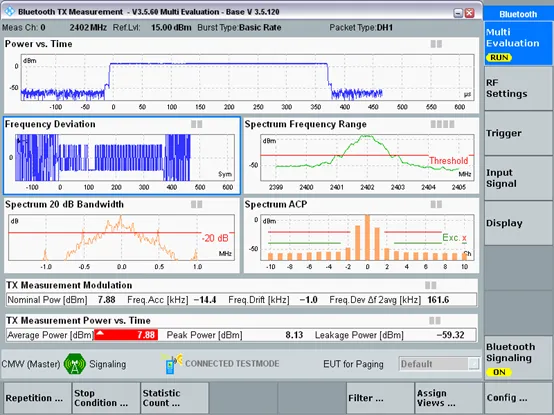The height and width of the screenshot is (415, 554).
Task: Click CMW (Master) label
Action: point(31,364)
